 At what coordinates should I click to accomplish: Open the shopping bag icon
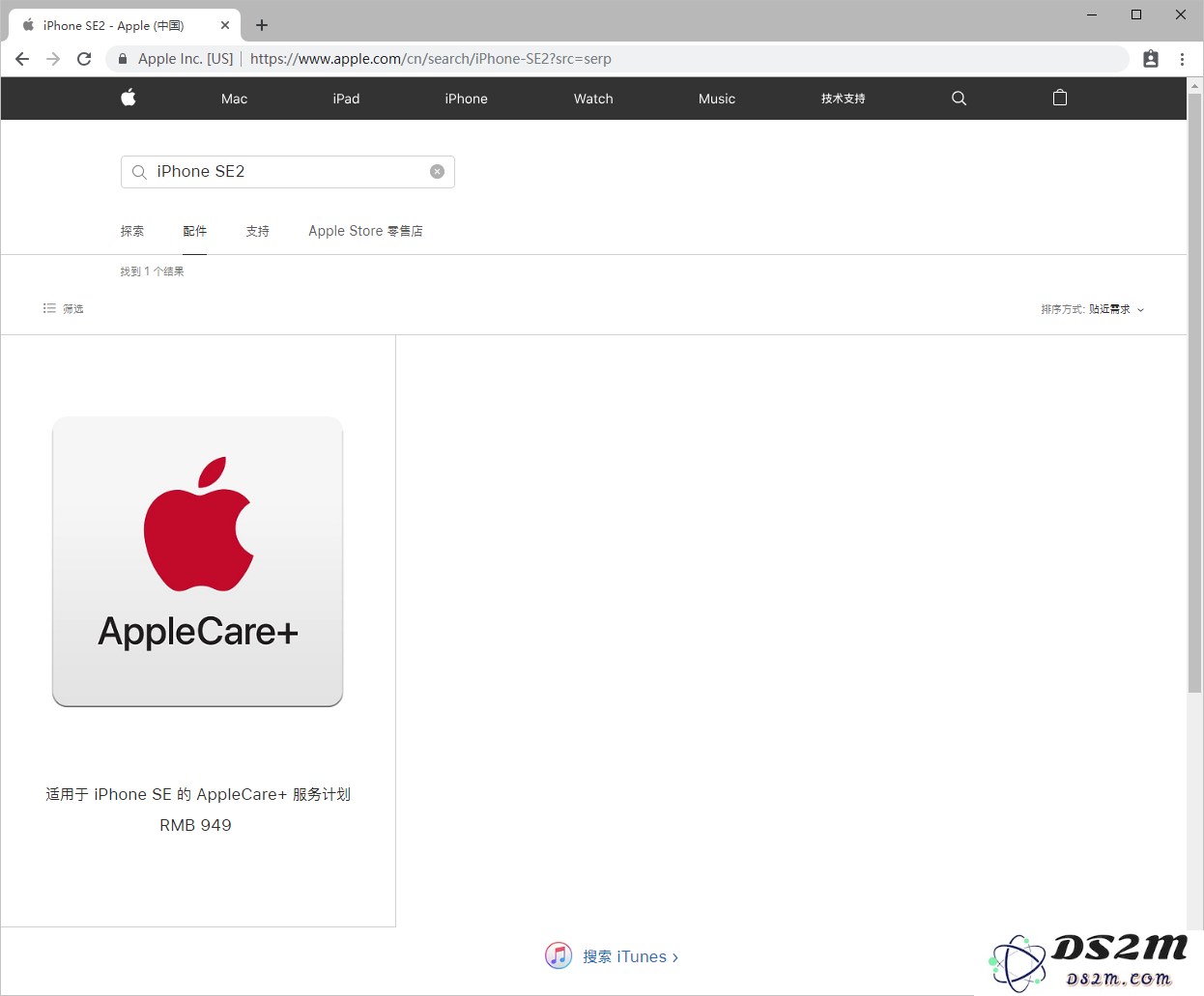pos(1060,98)
